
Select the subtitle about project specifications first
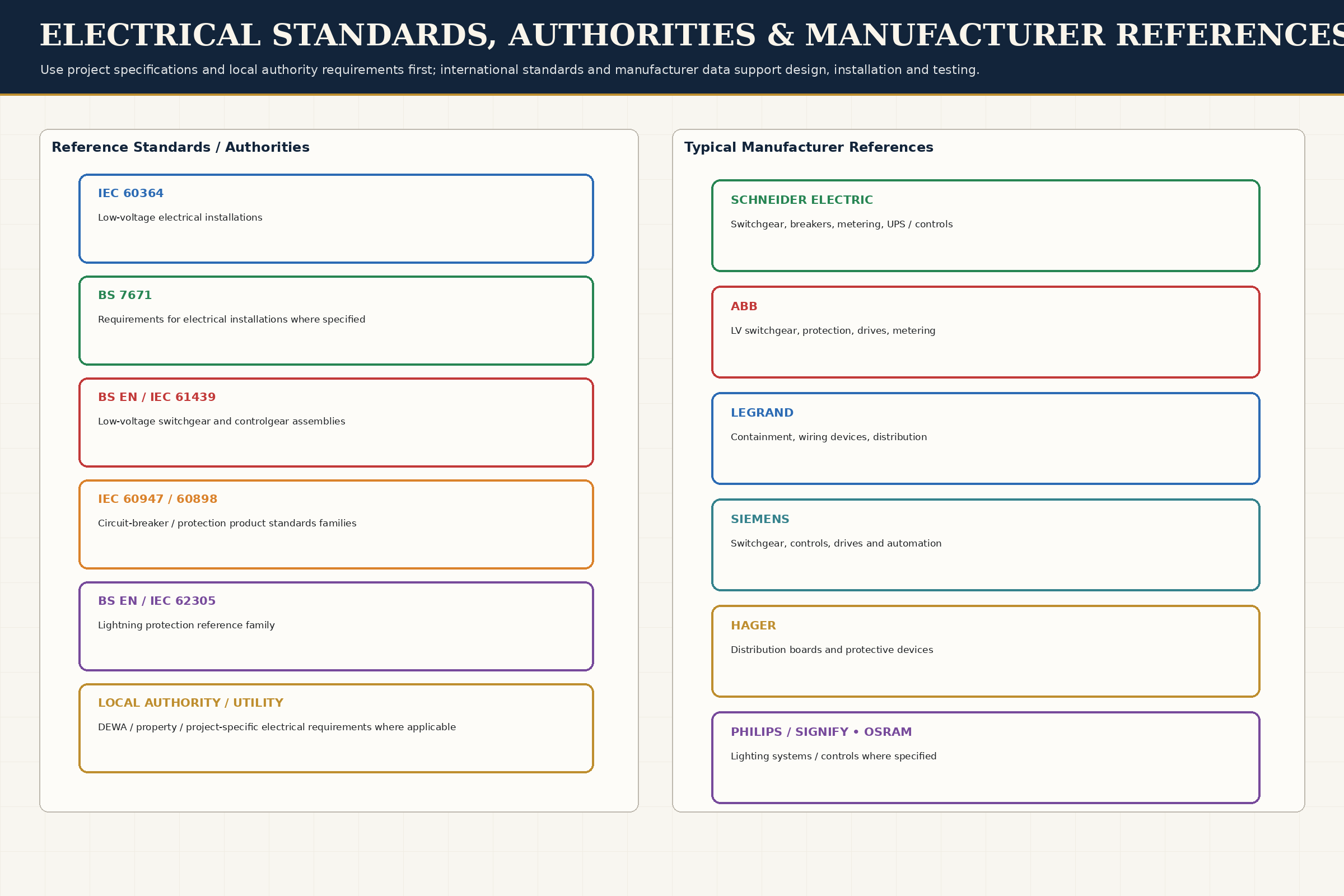click(x=510, y=69)
